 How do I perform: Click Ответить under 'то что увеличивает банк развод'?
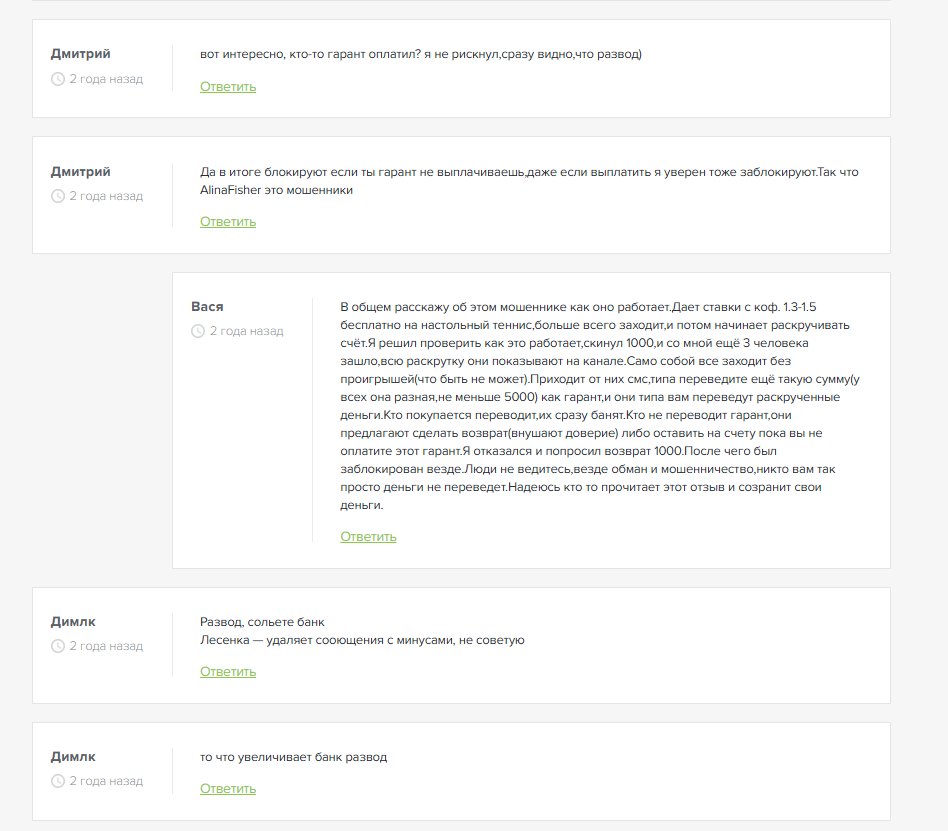[228, 789]
